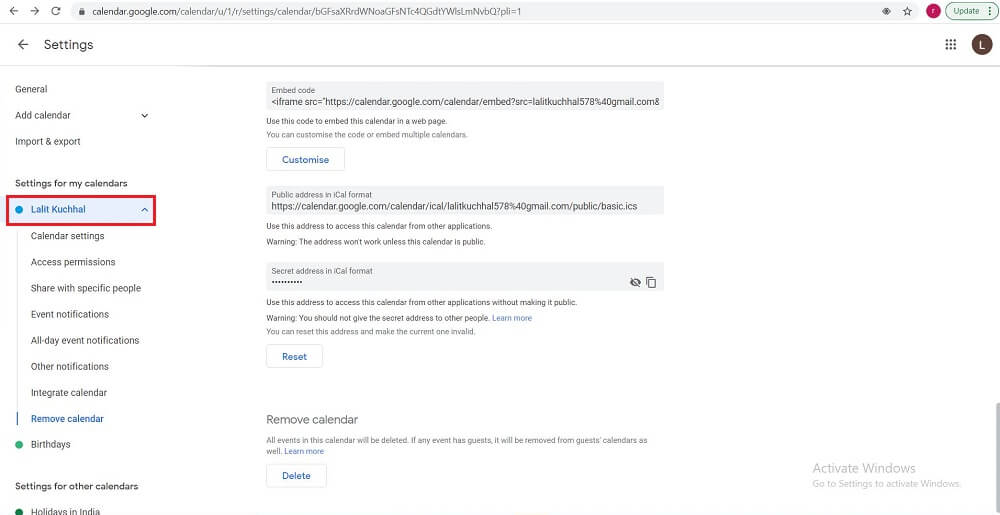The height and width of the screenshot is (515, 1000).
Task: Click the Embed code field
Action: (465, 96)
